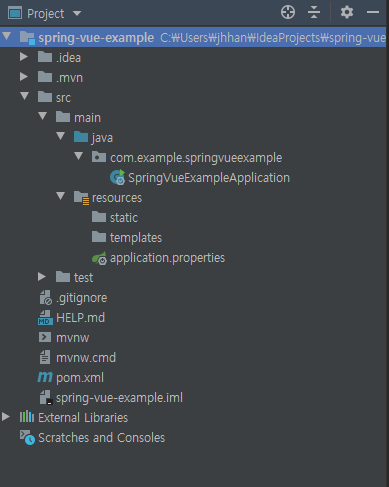Select the resources label
389x487 pixels.
point(117,198)
